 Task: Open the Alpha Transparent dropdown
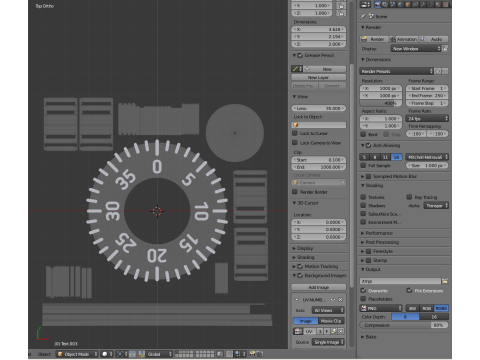pyautogui.click(x=436, y=206)
